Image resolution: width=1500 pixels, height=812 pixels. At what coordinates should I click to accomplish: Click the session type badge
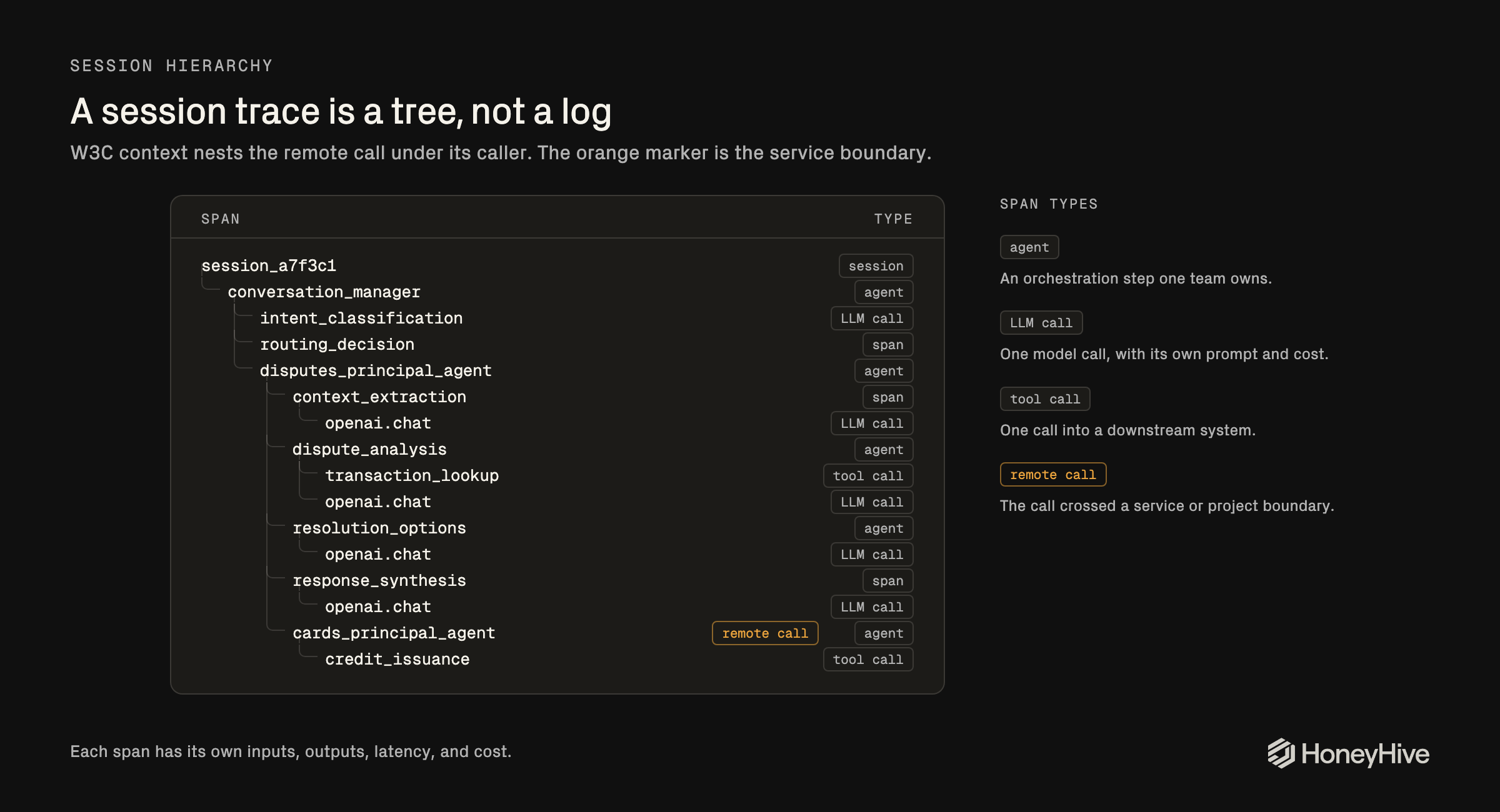pyautogui.click(x=876, y=266)
